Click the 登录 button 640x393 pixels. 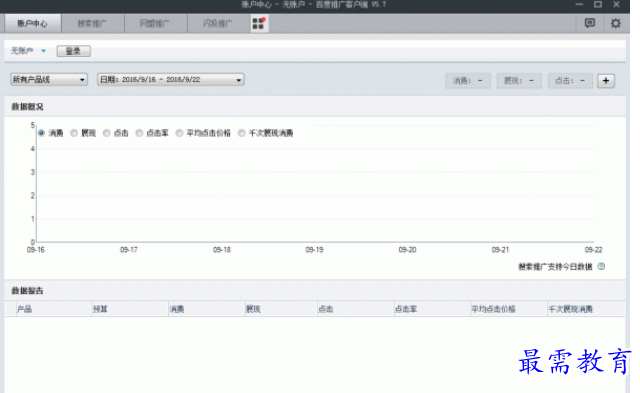click(x=73, y=51)
